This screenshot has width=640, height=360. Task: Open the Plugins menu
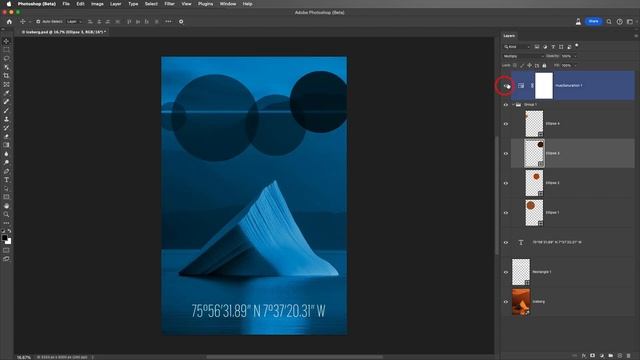[205, 4]
